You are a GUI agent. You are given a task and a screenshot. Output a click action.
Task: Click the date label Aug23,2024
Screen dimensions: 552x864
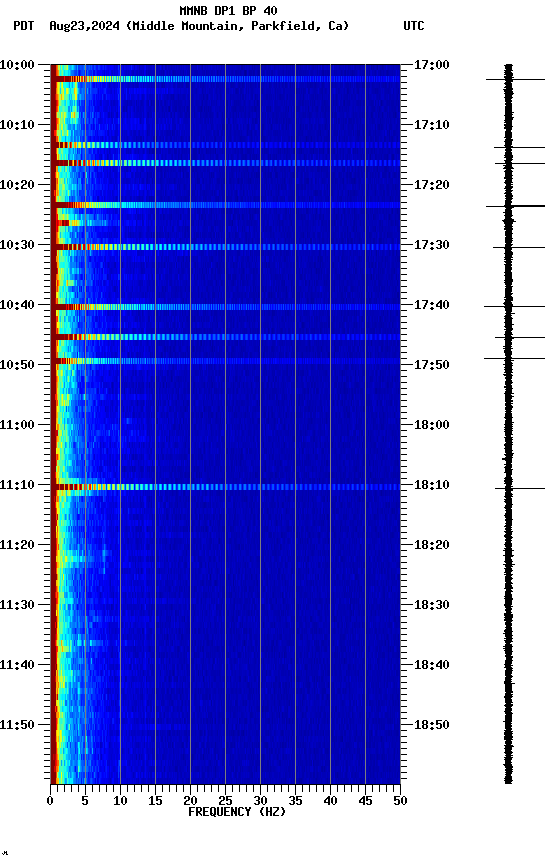click(x=84, y=26)
